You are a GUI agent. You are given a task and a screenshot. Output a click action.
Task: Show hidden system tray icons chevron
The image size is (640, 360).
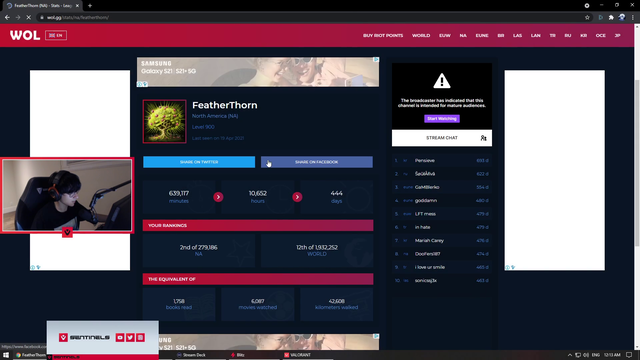570,355
